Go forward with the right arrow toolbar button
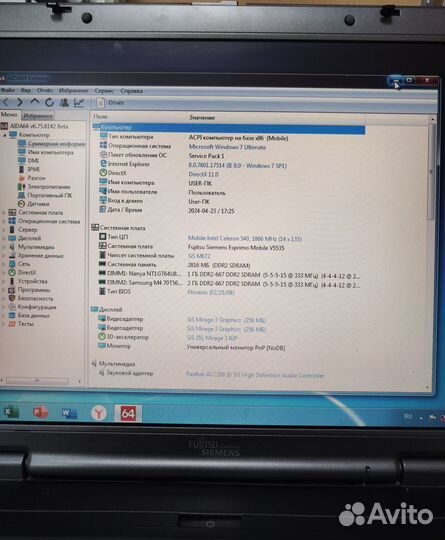 (20, 102)
